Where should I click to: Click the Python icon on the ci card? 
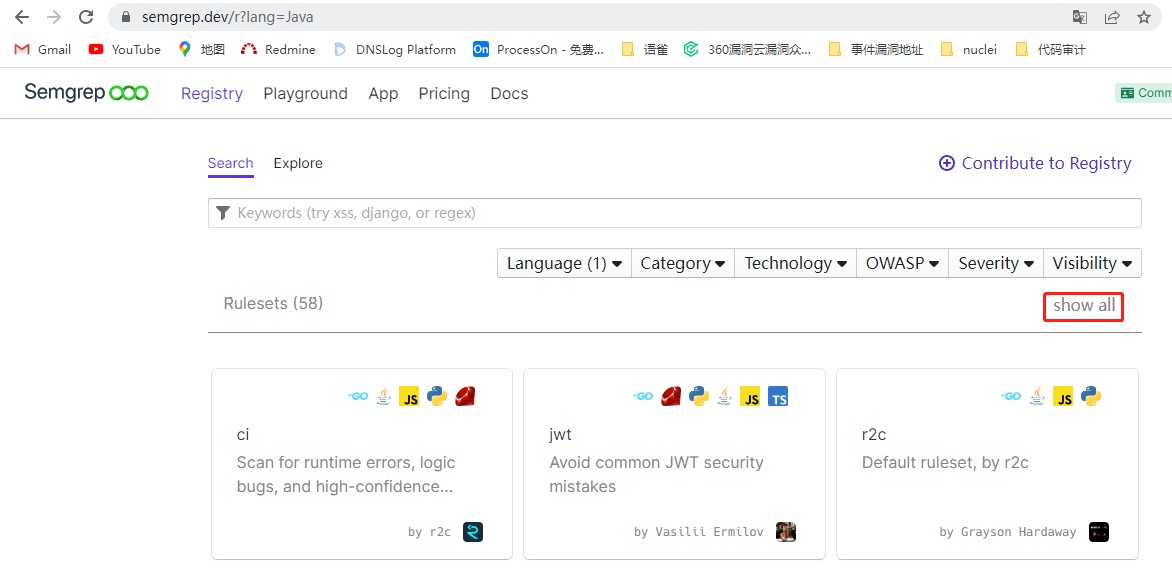(437, 396)
